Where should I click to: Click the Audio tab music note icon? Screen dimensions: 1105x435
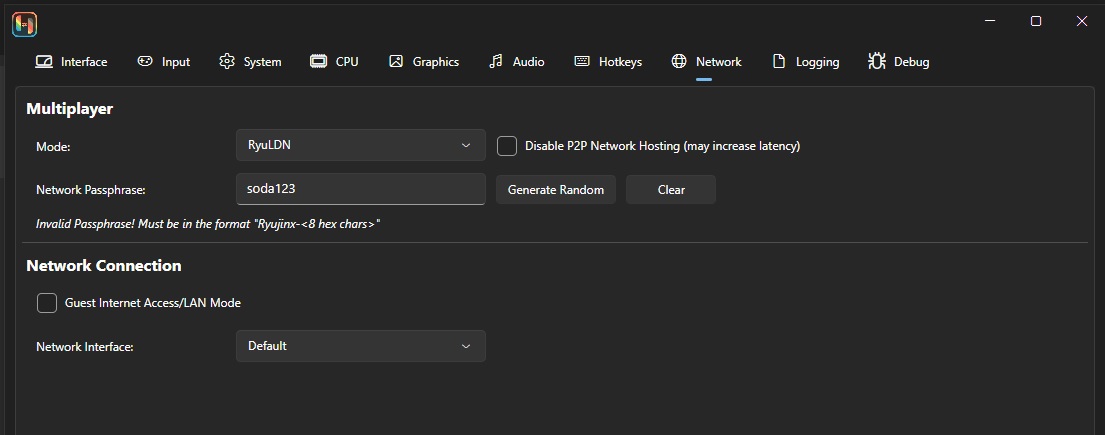point(495,61)
